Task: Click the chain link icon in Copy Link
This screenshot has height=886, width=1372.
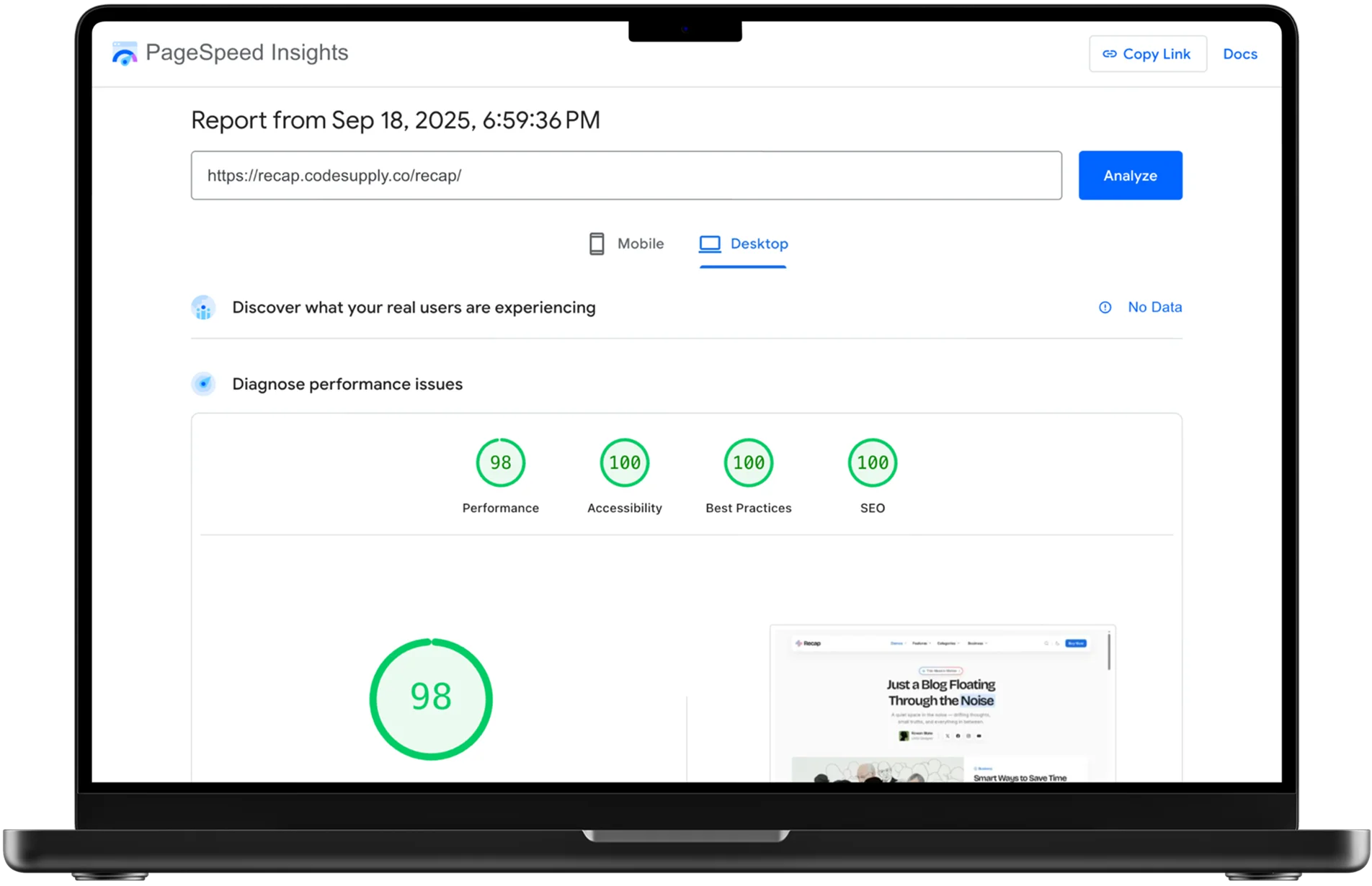Action: coord(1109,54)
